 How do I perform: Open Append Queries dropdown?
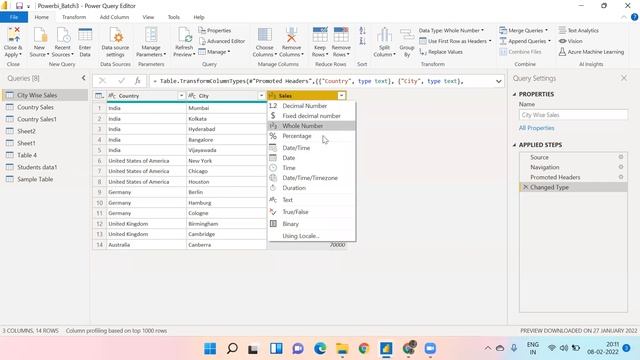click(549, 41)
